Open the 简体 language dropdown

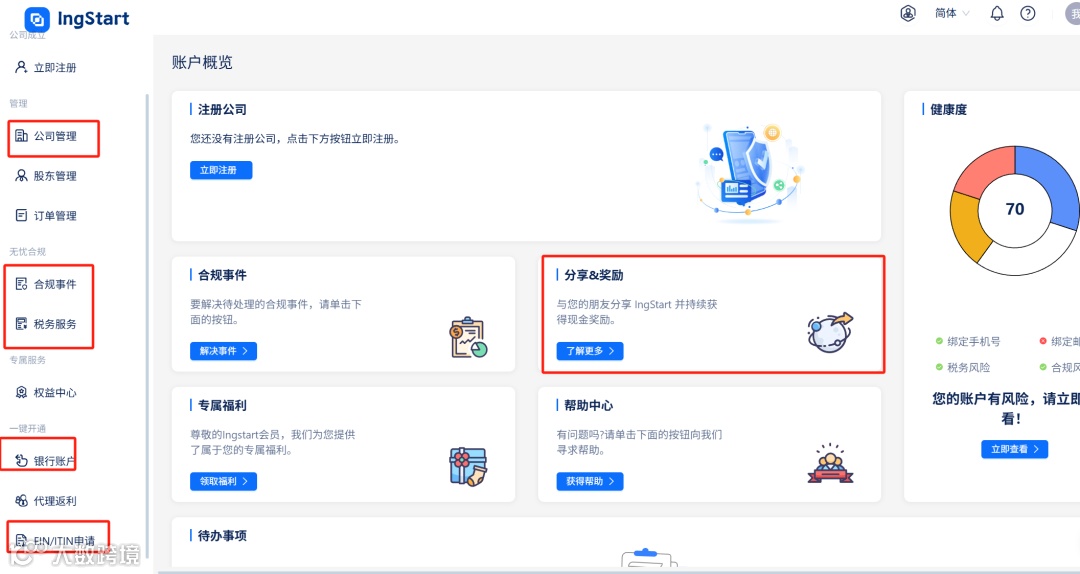(952, 13)
